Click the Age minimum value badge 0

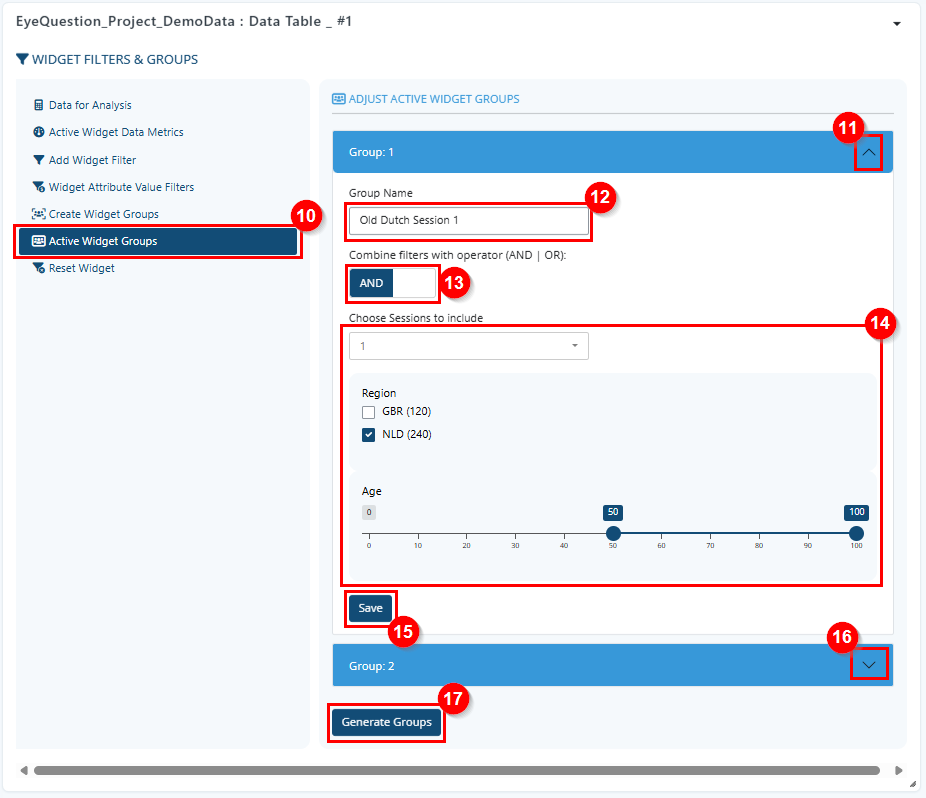pos(369,512)
